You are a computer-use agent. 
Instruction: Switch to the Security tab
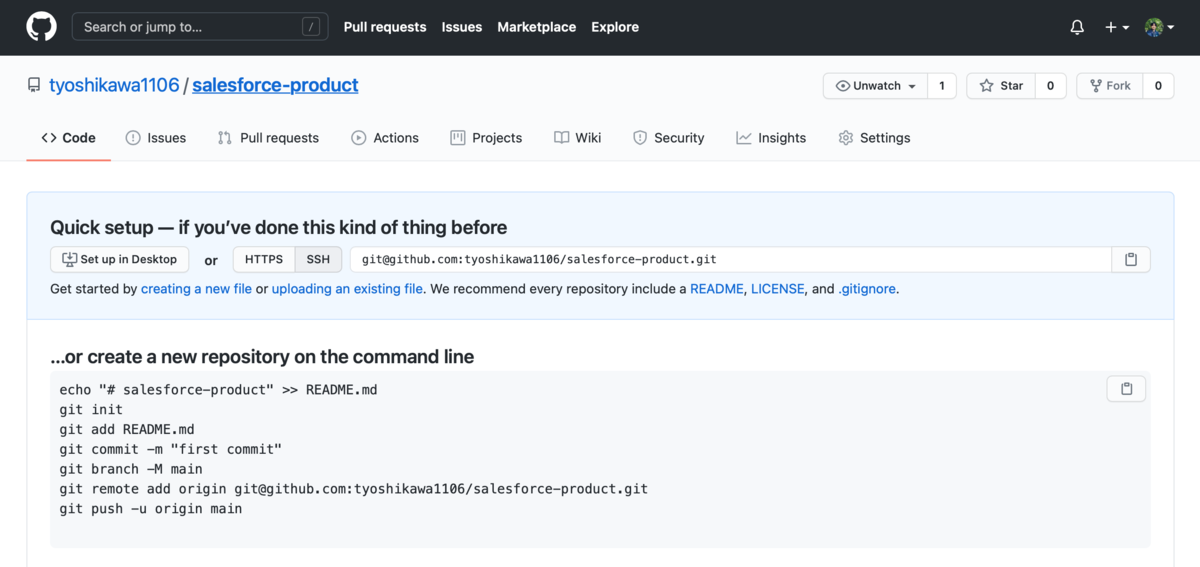point(669,138)
